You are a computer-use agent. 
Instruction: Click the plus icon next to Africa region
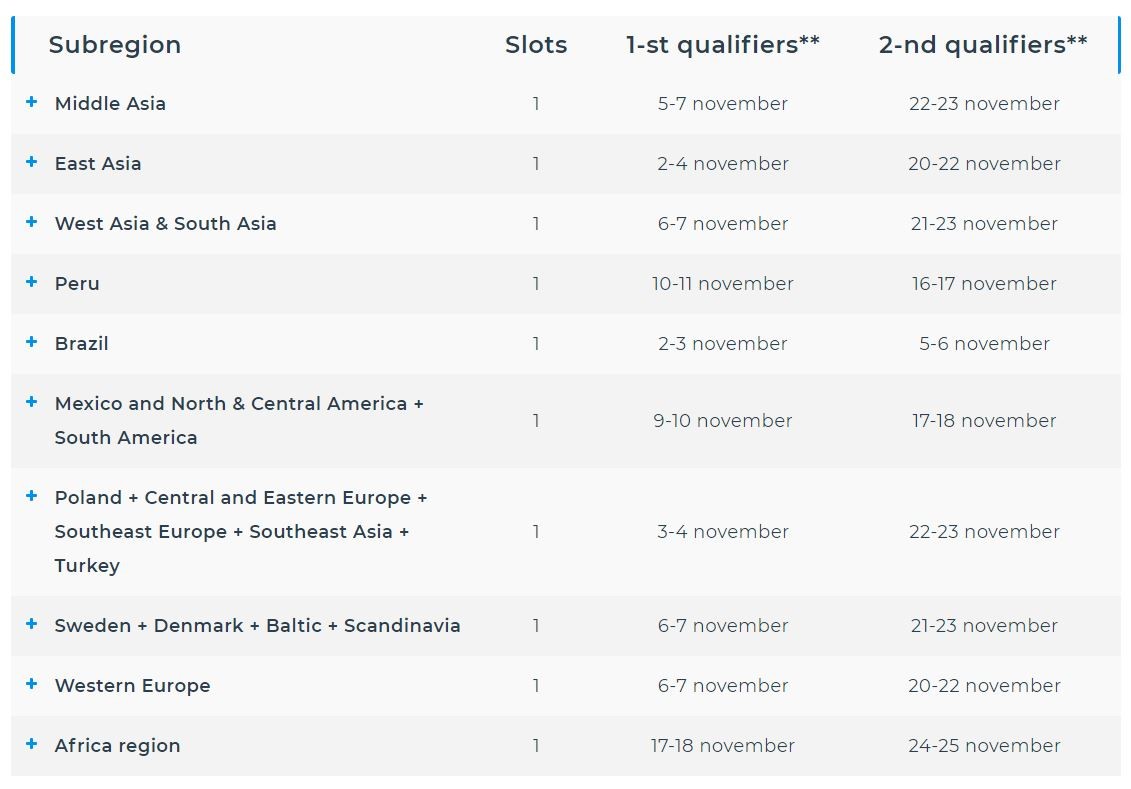(x=32, y=743)
